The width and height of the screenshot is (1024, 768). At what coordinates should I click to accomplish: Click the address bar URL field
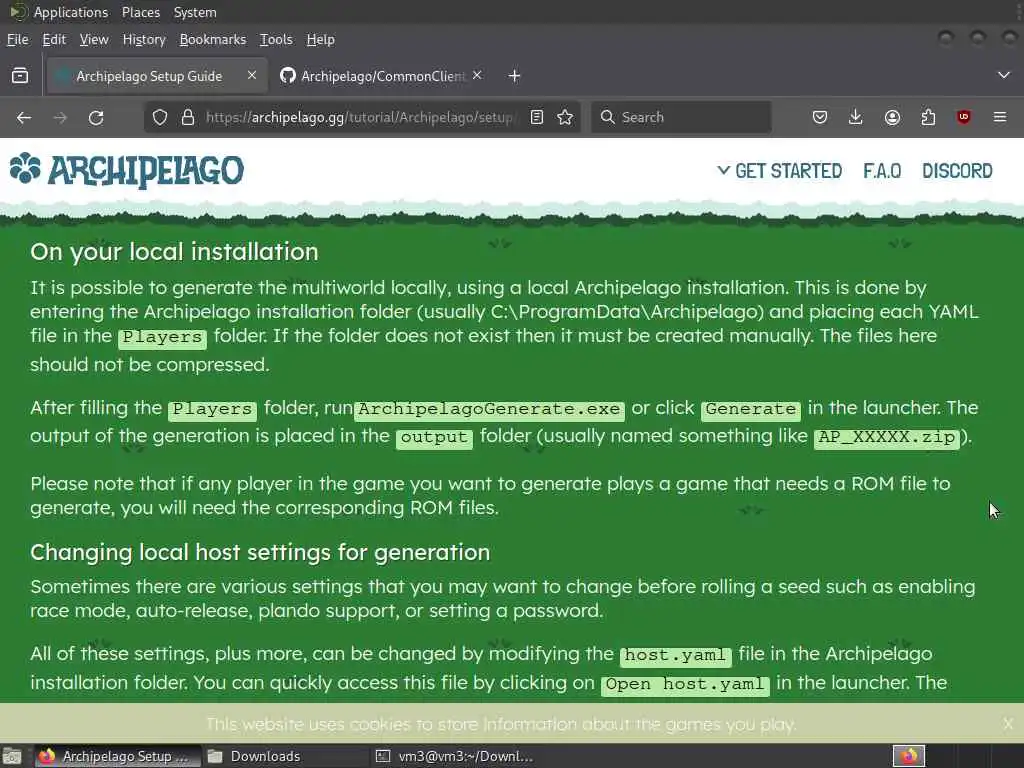(359, 118)
